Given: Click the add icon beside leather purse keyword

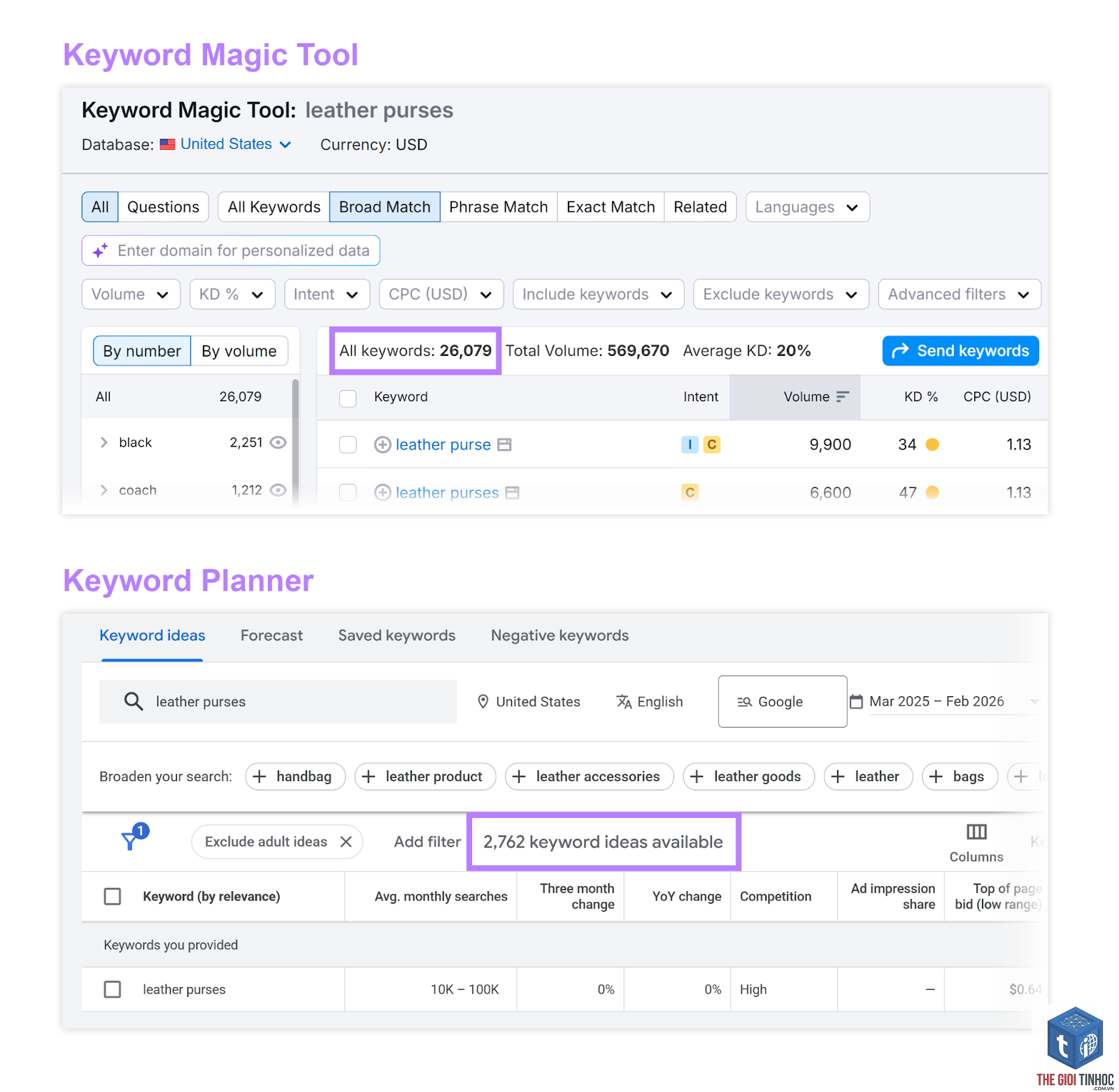Looking at the screenshot, I should [383, 445].
